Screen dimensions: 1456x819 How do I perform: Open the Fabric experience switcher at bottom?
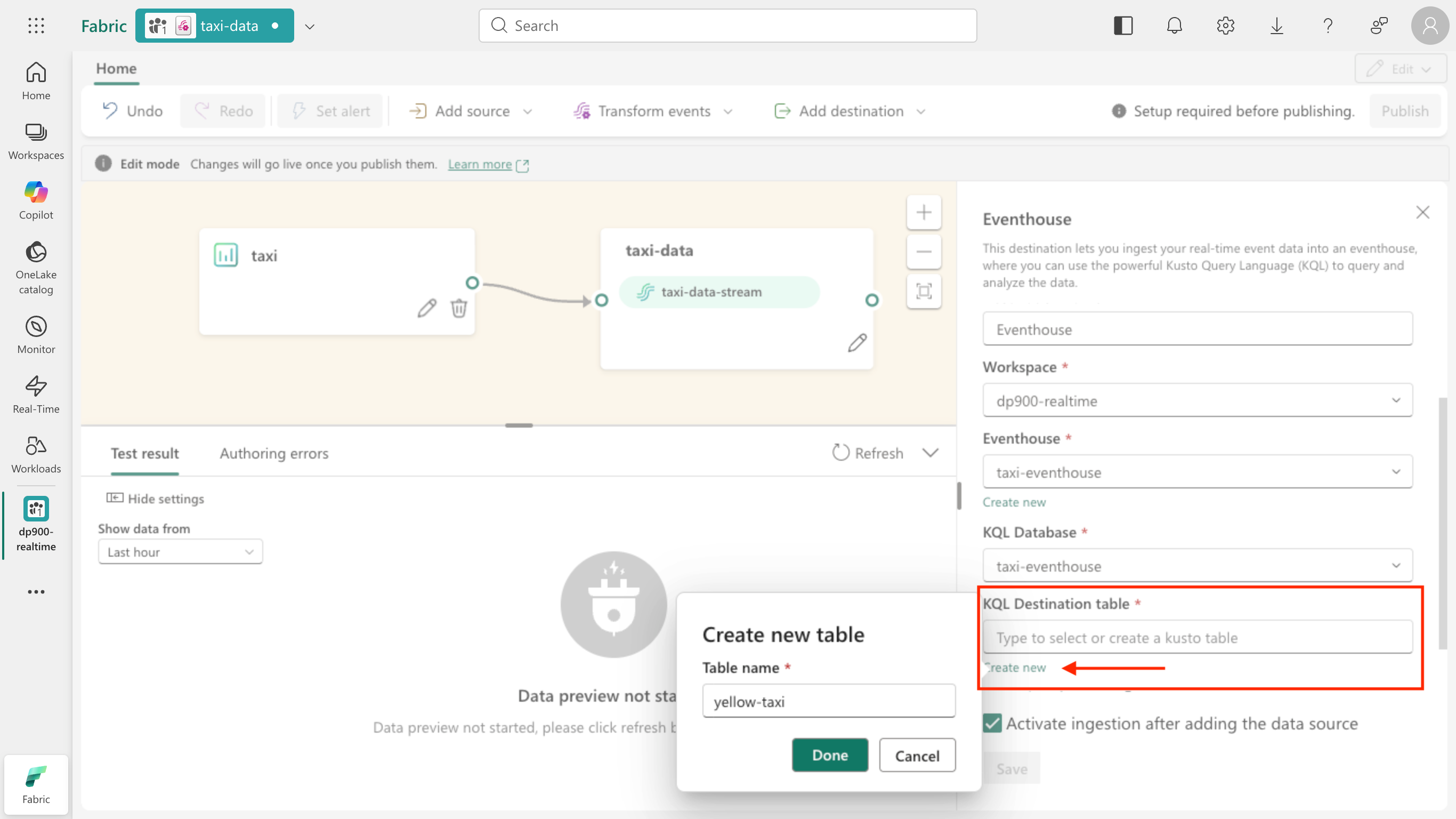coord(36,784)
